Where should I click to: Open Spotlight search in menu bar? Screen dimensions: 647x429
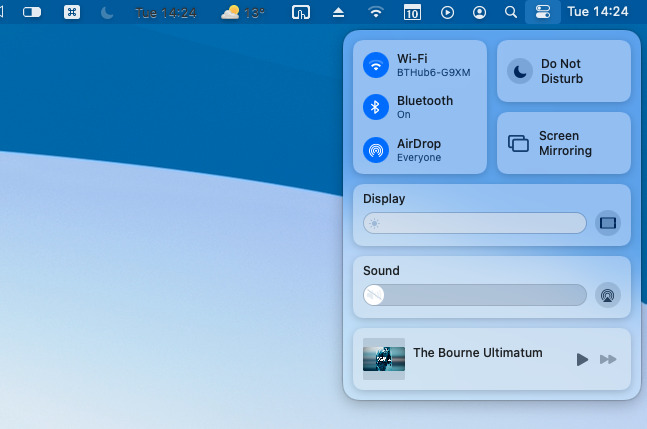(511, 13)
